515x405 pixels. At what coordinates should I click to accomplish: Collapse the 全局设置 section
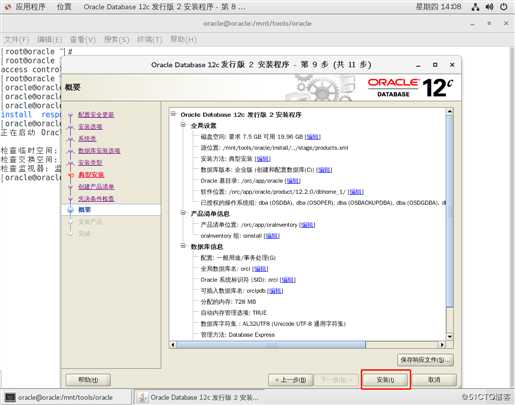183,125
